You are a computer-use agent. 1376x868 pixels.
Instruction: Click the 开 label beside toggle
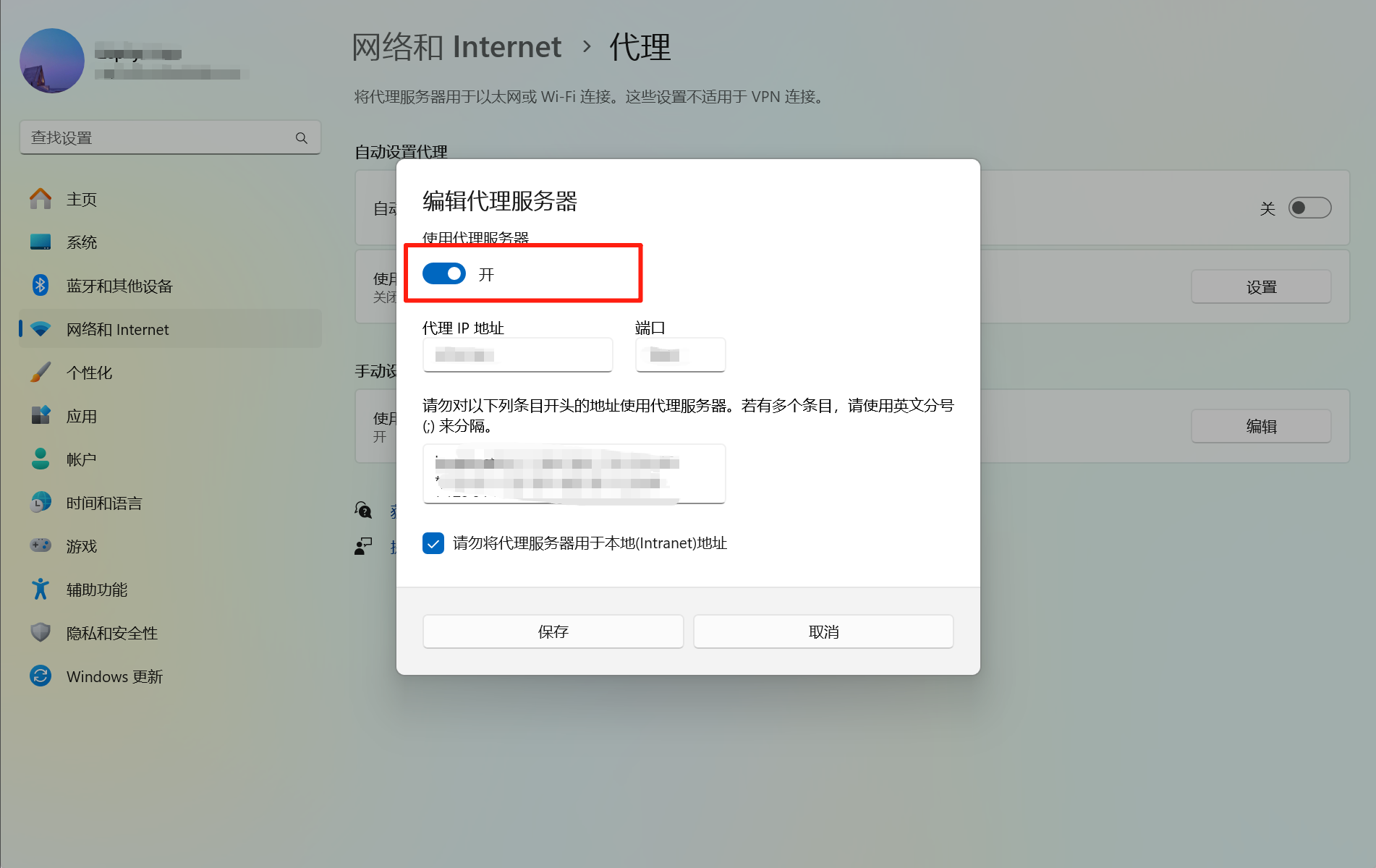pyautogui.click(x=486, y=274)
